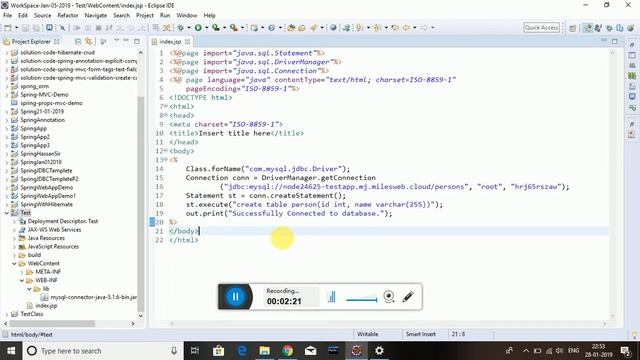
Task: Expand the META-INF folder
Action: pyautogui.click(x=22, y=272)
